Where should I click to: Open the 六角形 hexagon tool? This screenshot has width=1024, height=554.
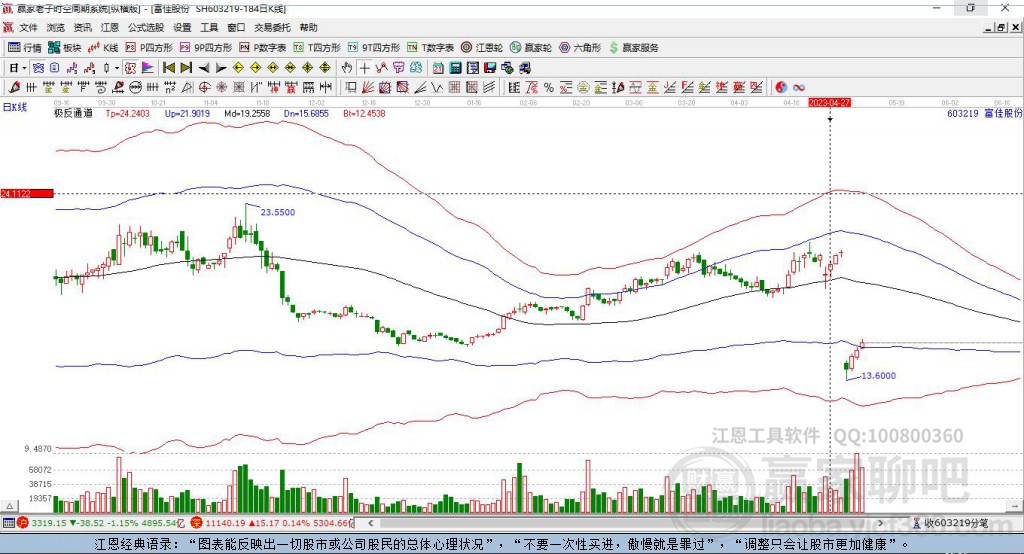click(x=580, y=48)
